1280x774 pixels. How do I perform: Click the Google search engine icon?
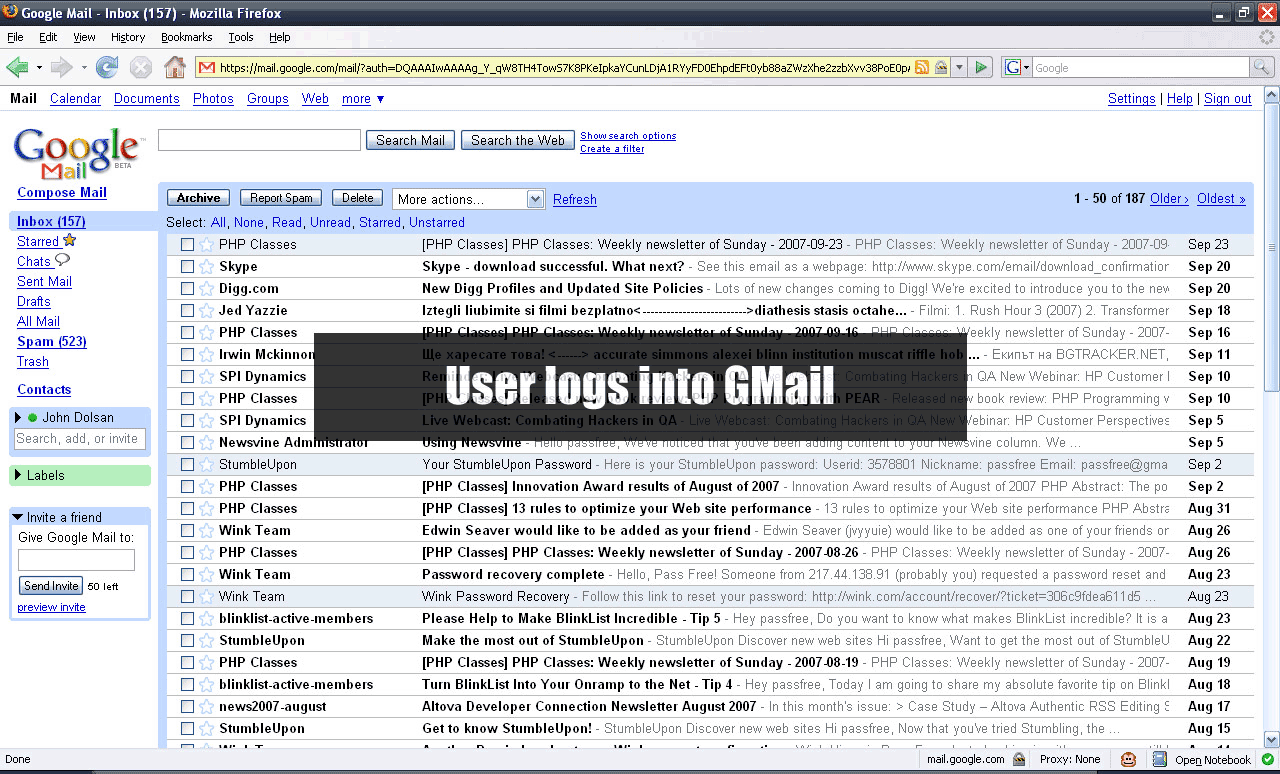coord(1012,68)
